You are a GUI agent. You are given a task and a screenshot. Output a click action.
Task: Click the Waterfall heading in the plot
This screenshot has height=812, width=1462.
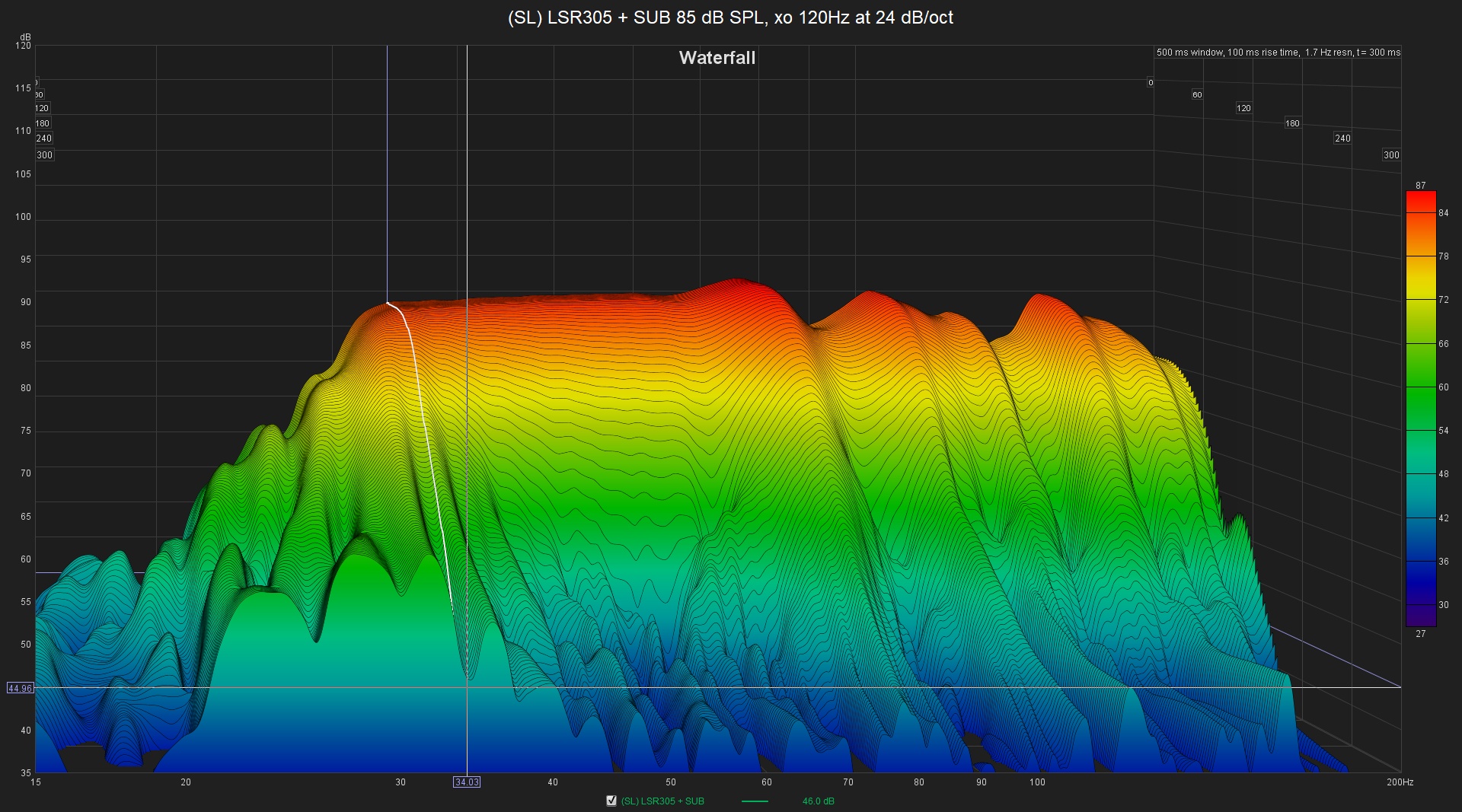[717, 58]
